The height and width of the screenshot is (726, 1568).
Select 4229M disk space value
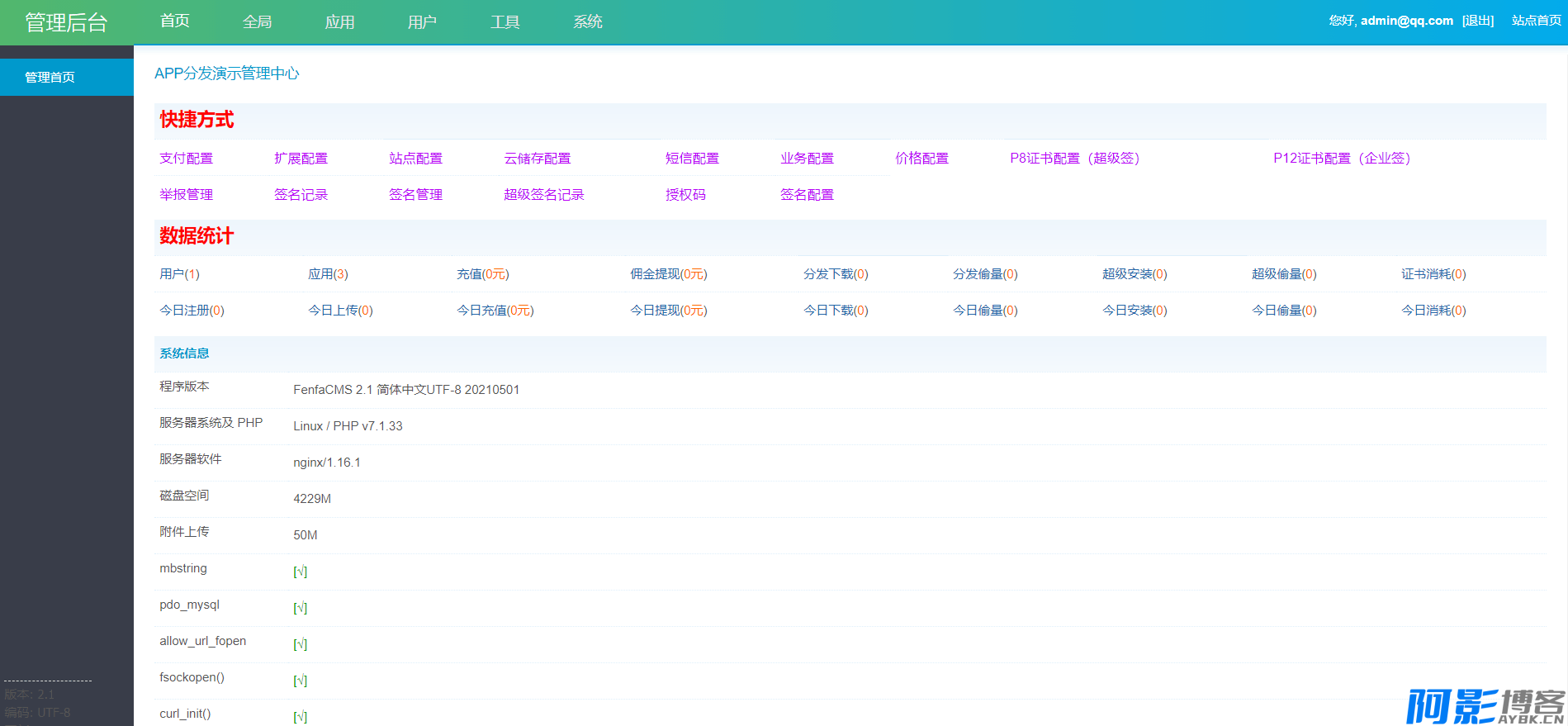312,499
